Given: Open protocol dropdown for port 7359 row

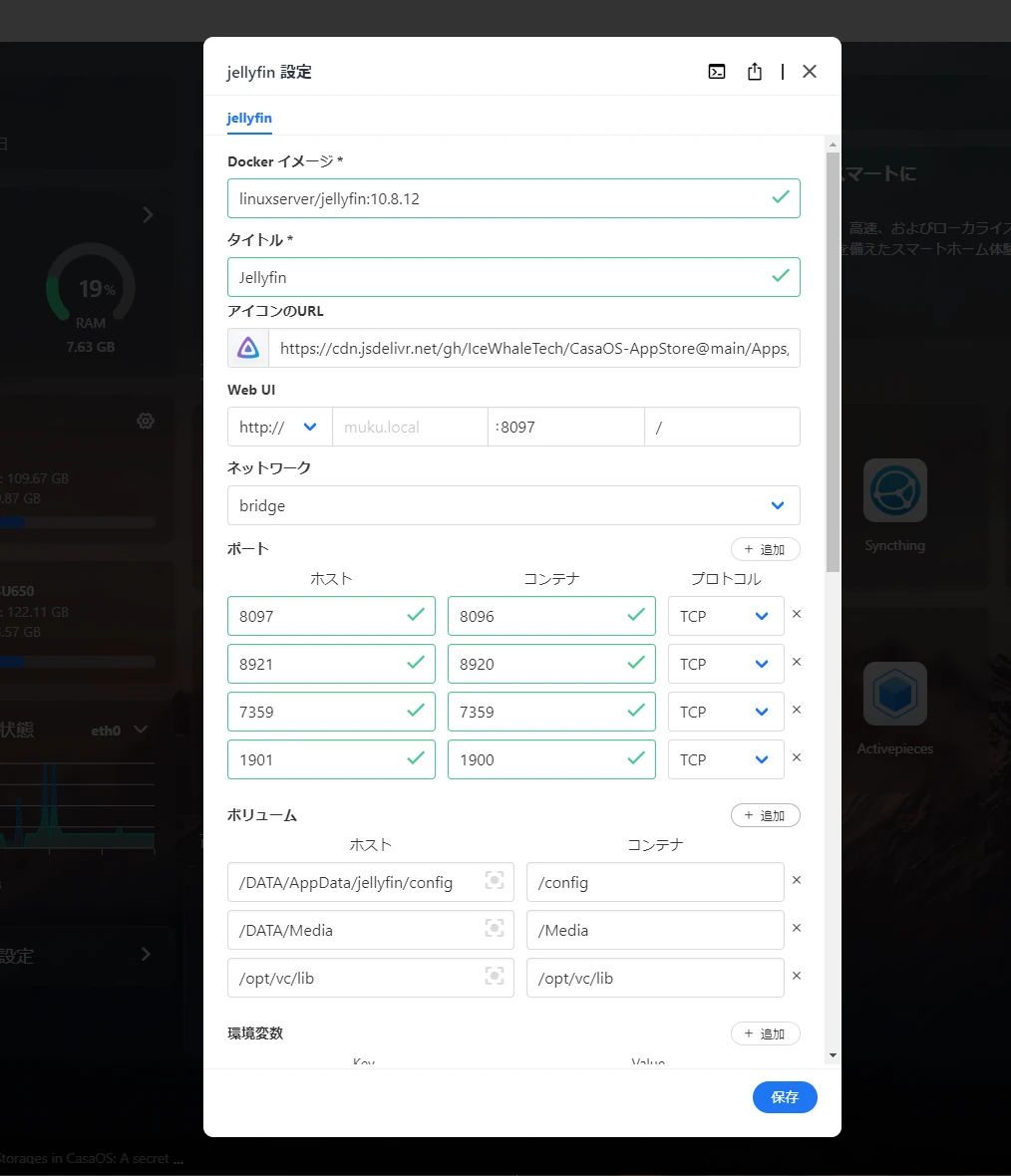Looking at the screenshot, I should [726, 712].
